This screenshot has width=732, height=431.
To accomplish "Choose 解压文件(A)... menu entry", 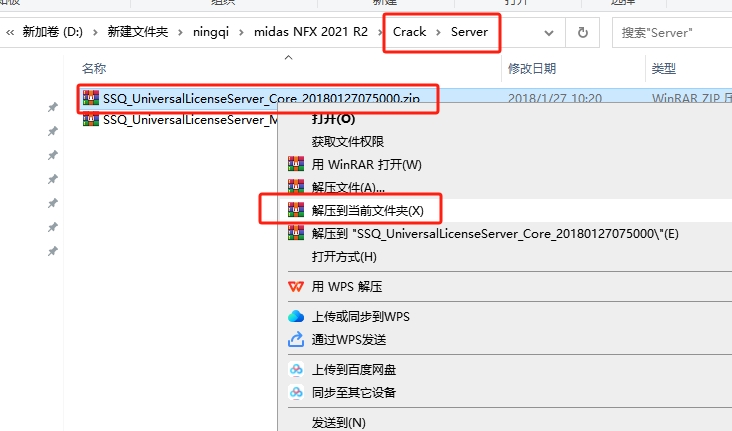I will click(x=348, y=187).
